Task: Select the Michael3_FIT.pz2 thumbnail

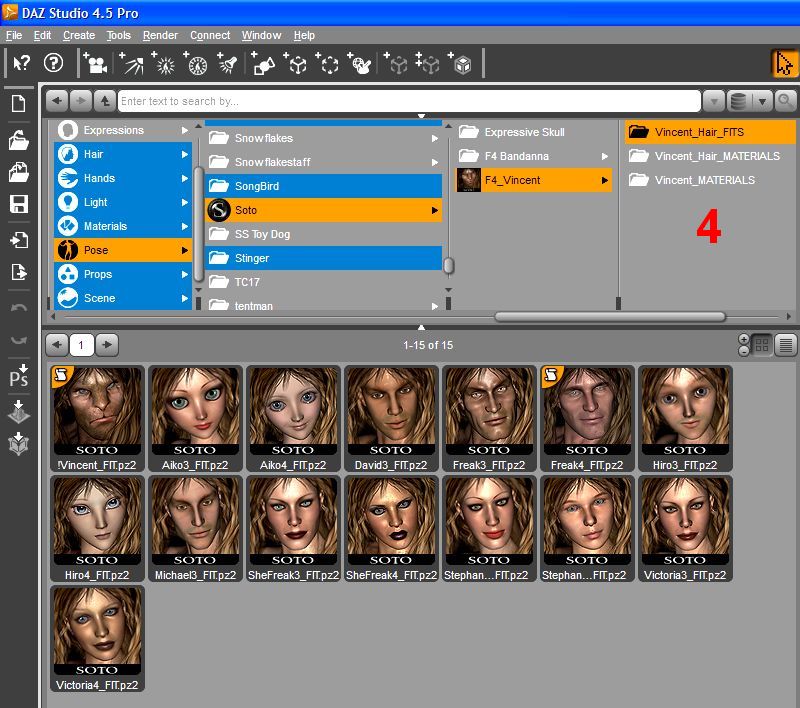Action: click(x=195, y=528)
